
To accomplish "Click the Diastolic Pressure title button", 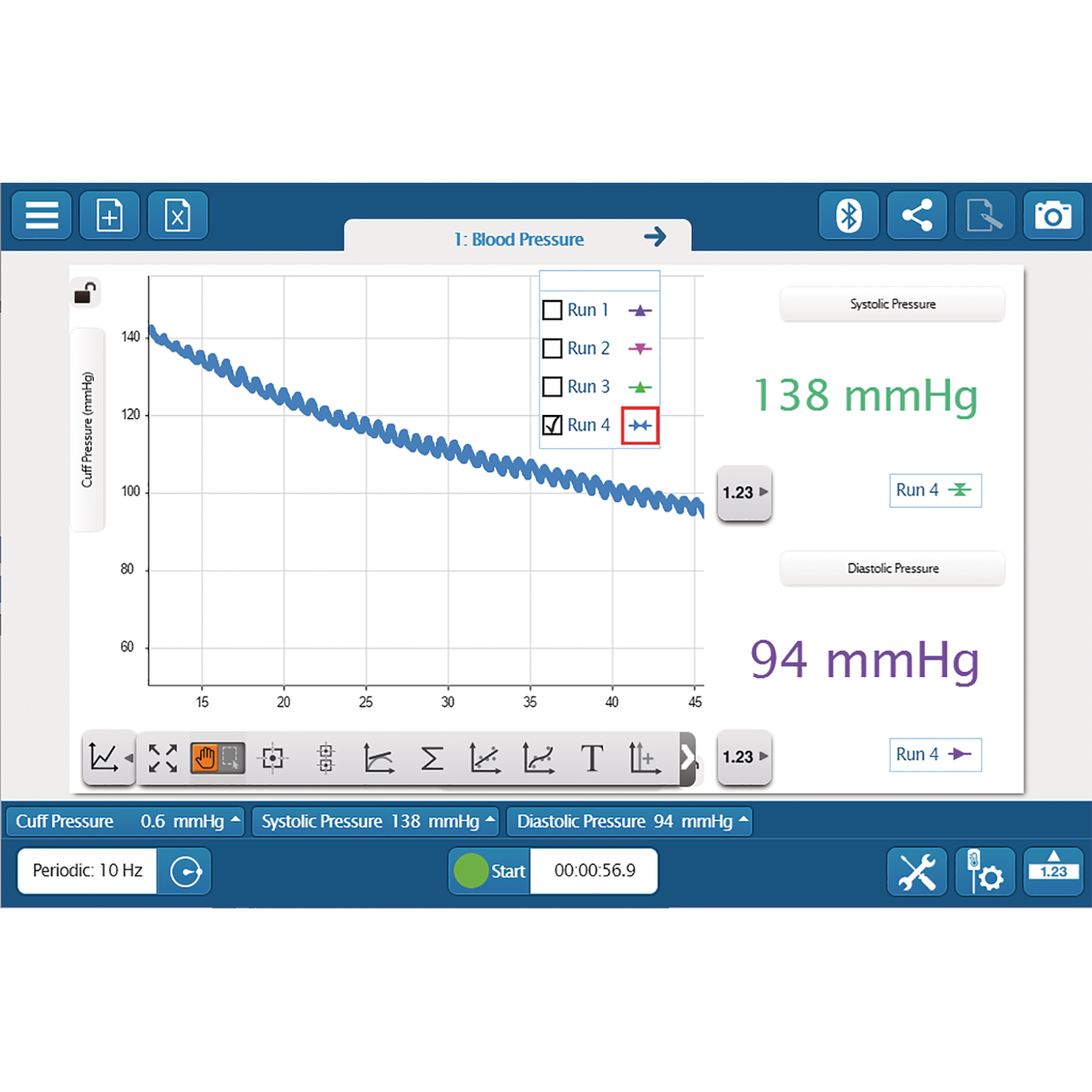I will 892,569.
